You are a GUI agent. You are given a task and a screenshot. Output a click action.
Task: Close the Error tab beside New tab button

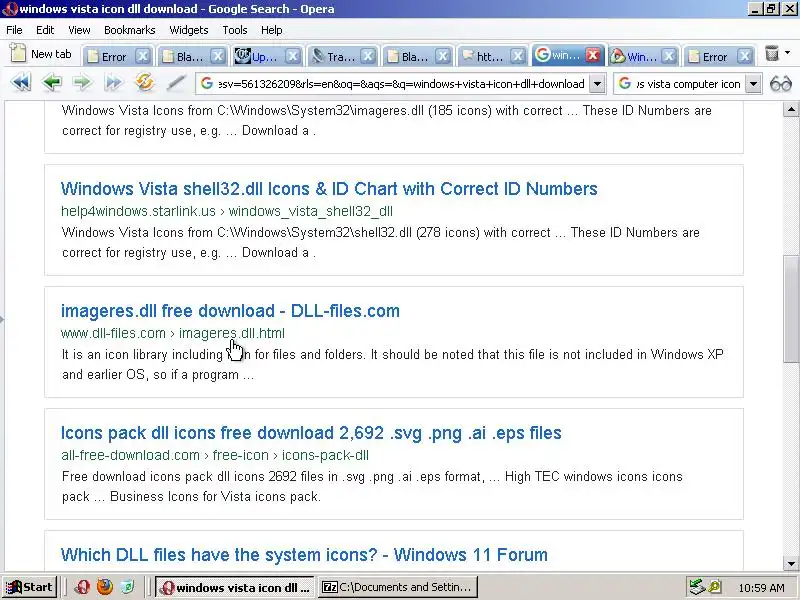(x=143, y=56)
